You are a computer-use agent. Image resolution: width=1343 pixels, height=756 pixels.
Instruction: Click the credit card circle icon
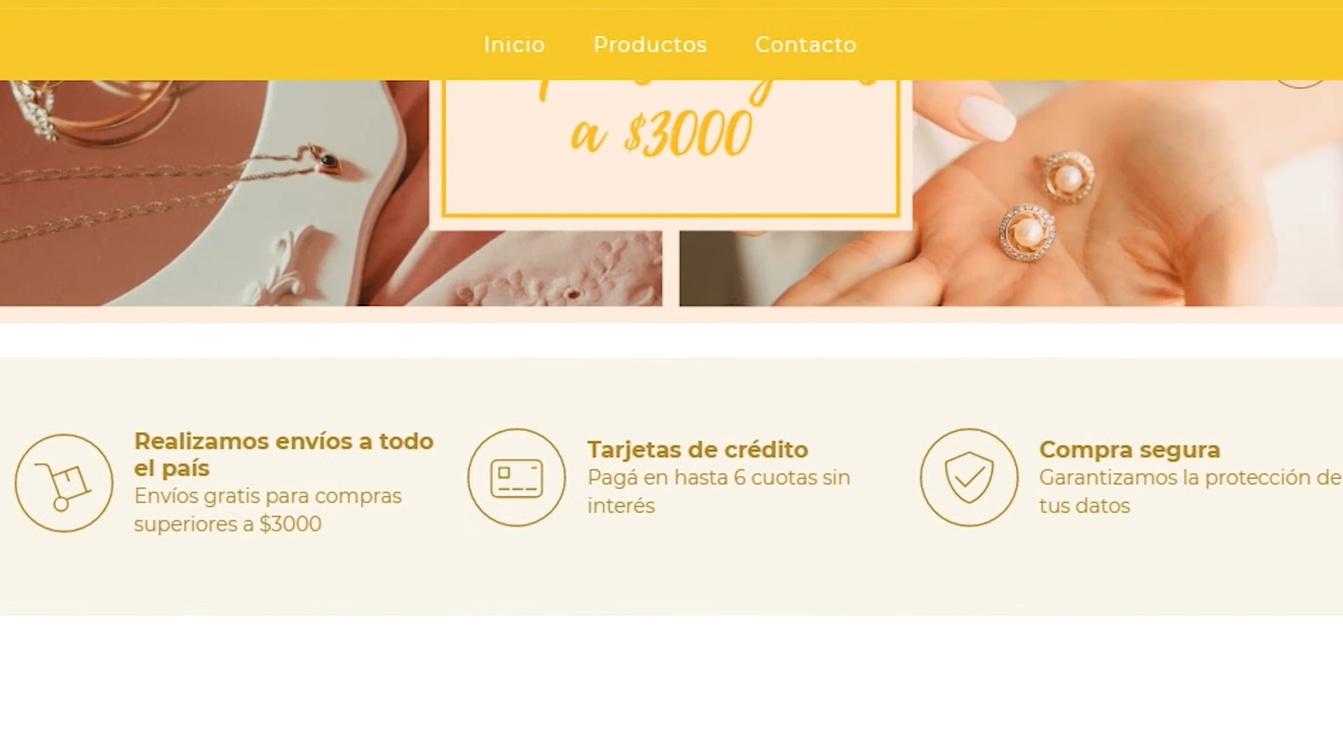pyautogui.click(x=516, y=477)
